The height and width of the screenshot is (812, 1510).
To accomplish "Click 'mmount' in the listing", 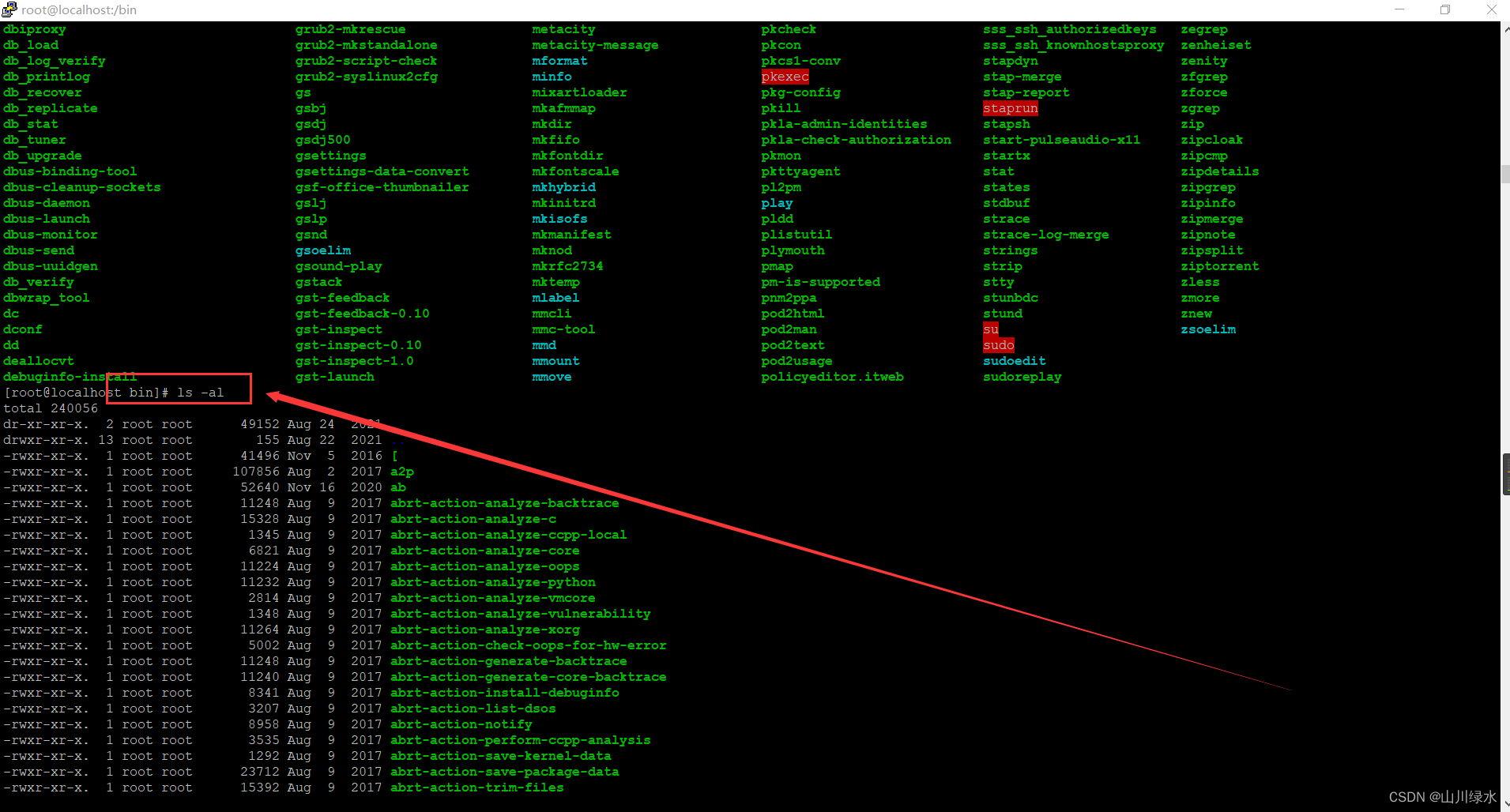I will tap(555, 361).
